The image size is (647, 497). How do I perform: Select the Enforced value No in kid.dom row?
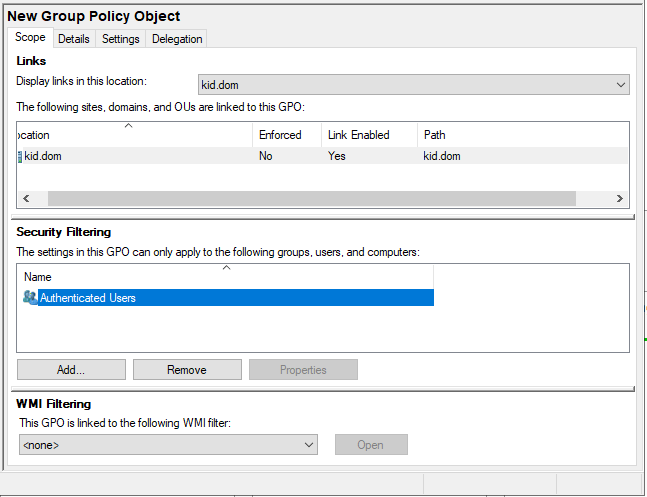(x=266, y=156)
